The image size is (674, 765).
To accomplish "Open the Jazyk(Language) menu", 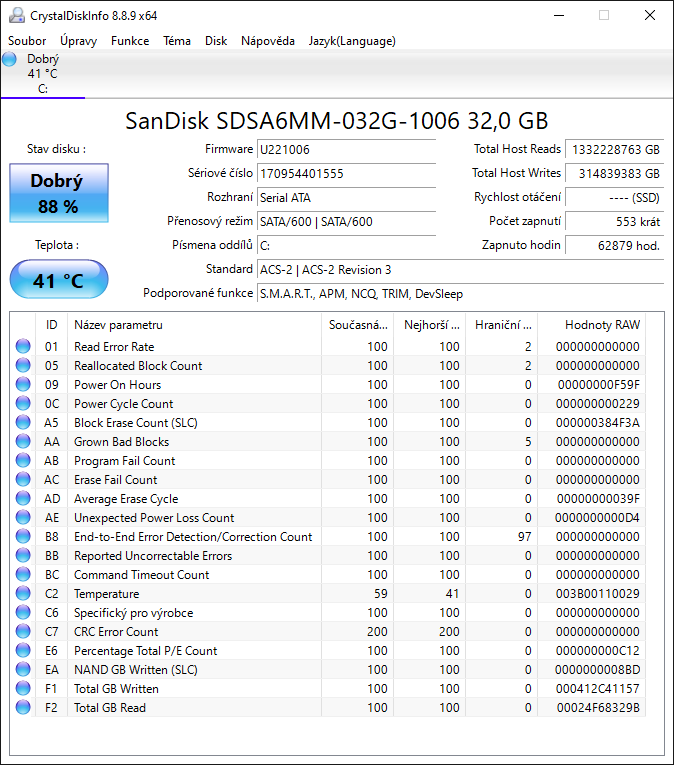I will click(352, 41).
